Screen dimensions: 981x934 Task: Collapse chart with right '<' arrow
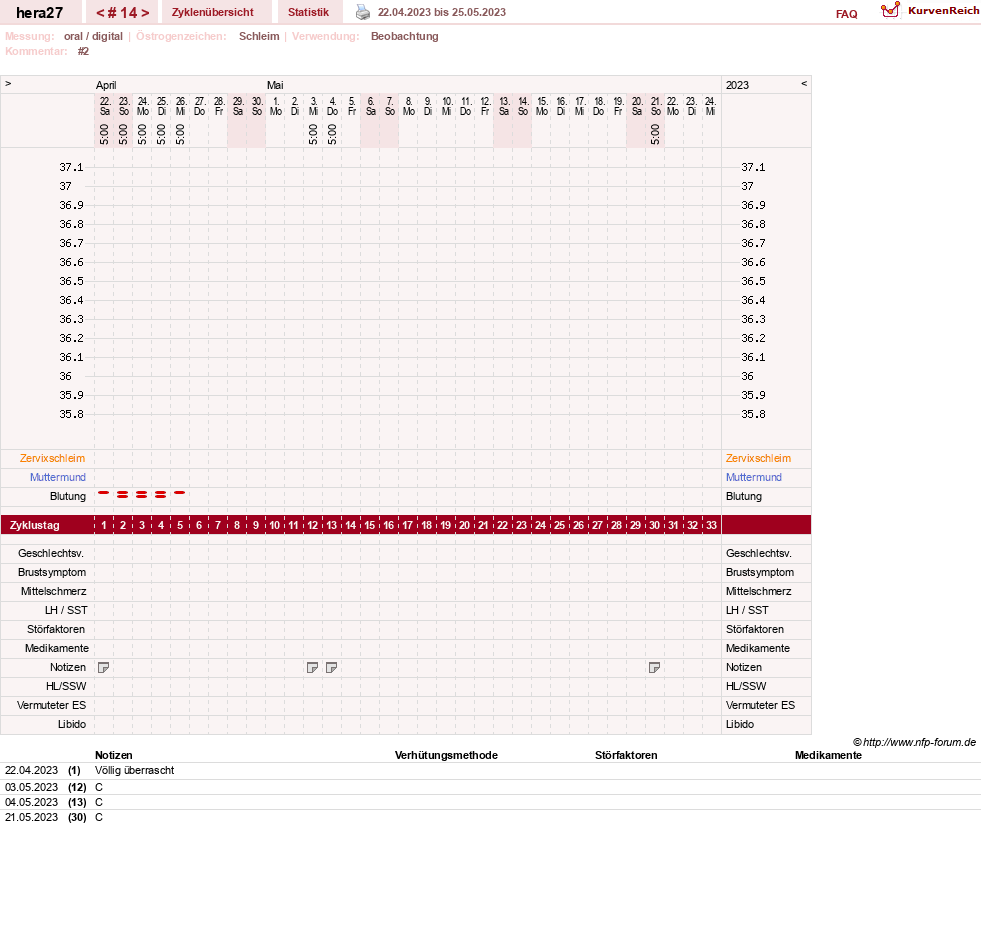(804, 83)
